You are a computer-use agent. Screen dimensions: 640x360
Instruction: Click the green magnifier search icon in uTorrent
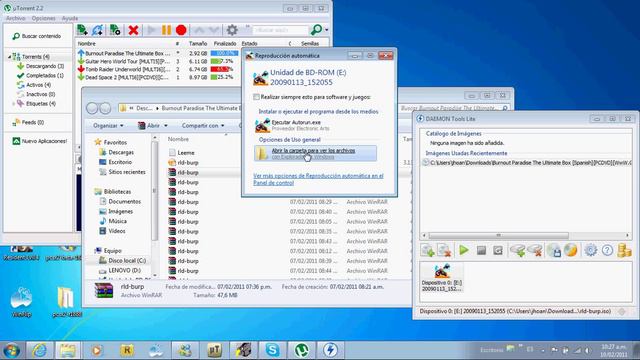point(316,29)
